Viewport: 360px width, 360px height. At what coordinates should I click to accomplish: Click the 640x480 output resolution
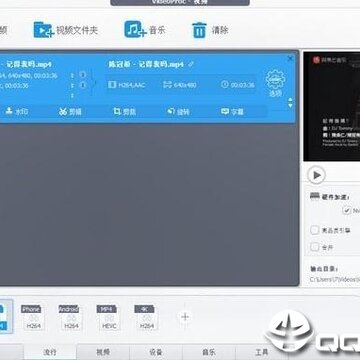click(x=180, y=85)
